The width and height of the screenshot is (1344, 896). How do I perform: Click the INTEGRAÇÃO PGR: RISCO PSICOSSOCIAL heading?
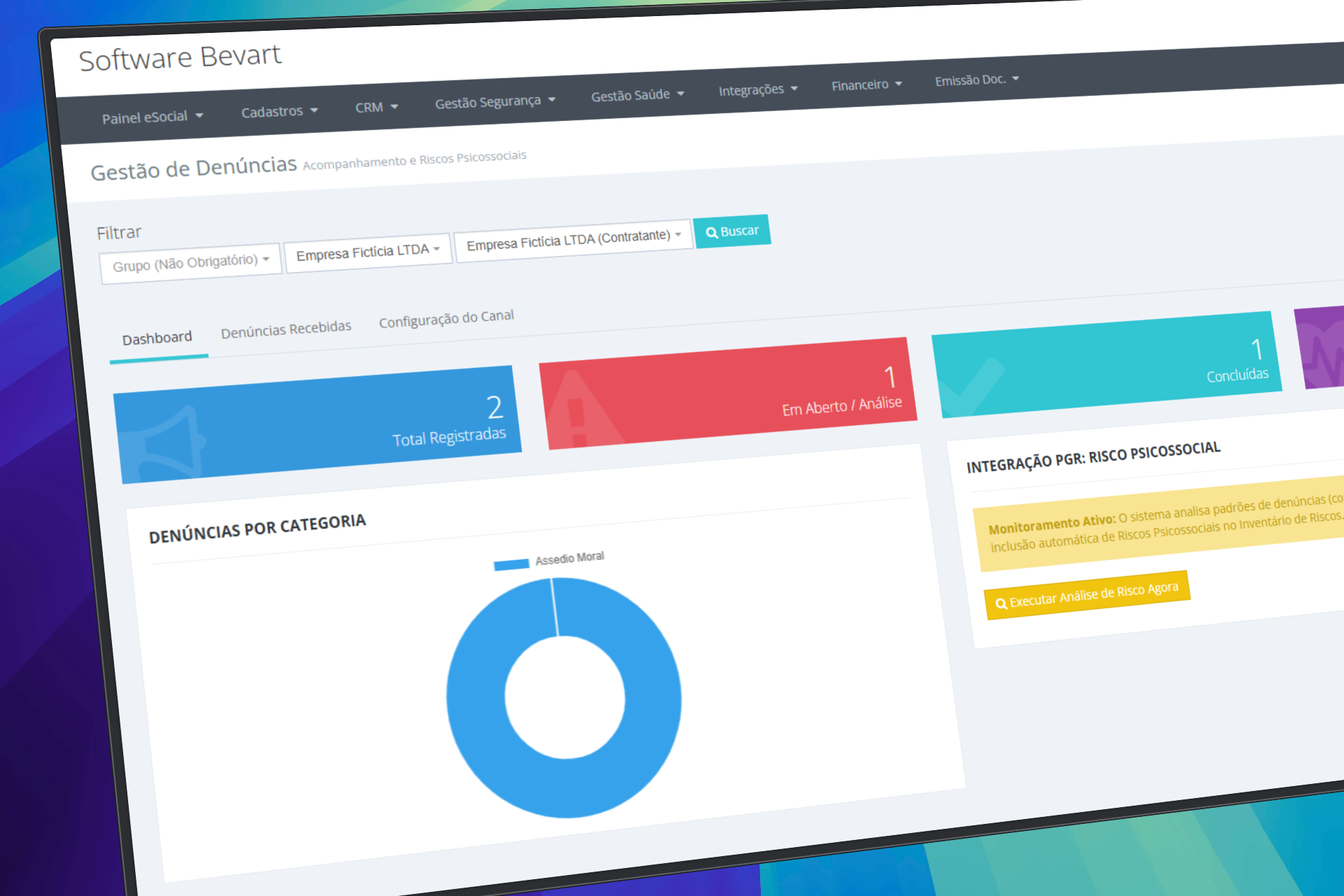pyautogui.click(x=1093, y=457)
